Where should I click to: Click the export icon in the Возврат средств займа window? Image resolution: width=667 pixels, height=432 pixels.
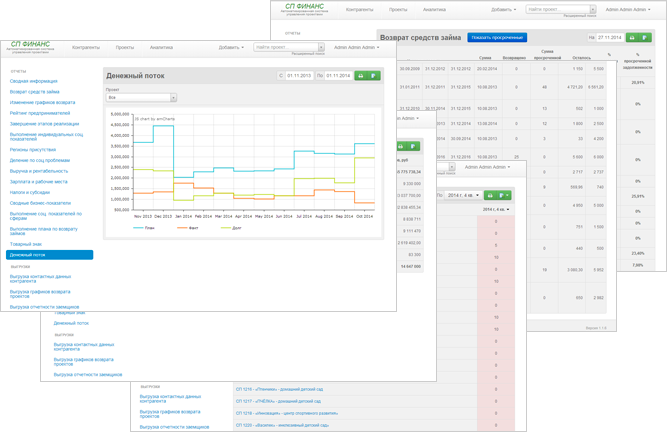coord(645,37)
